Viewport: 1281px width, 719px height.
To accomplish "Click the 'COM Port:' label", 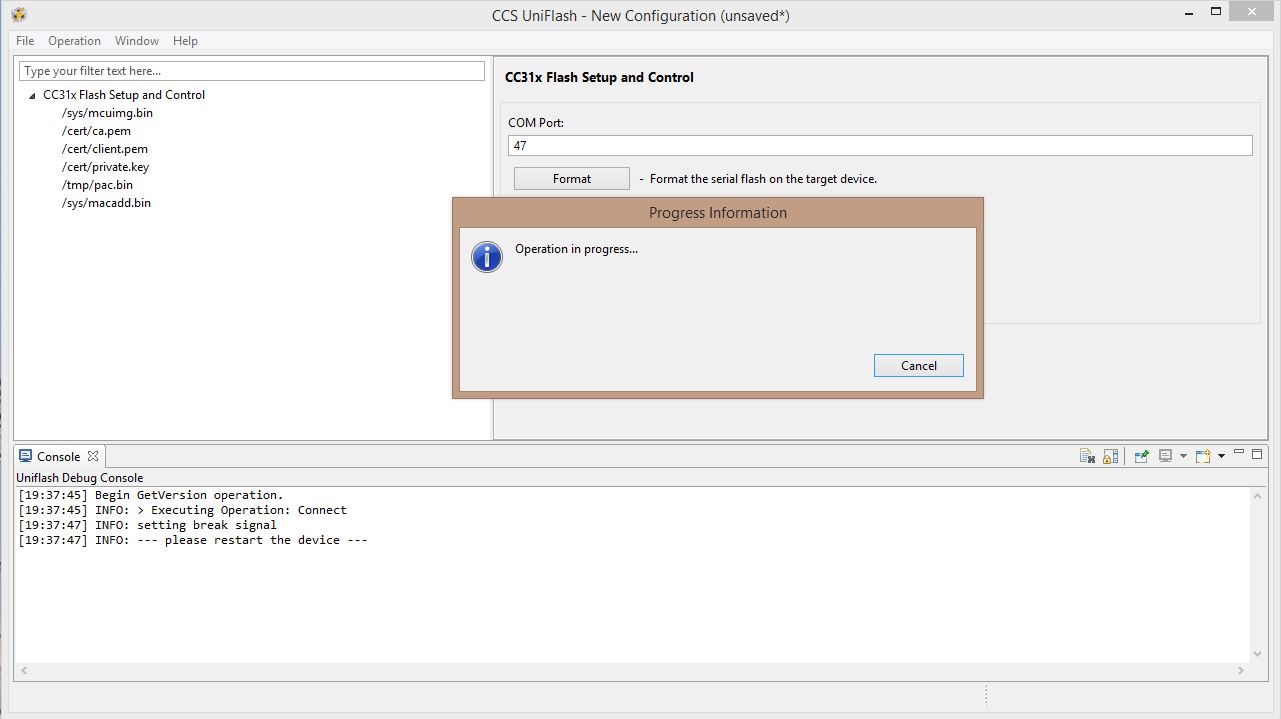I will point(536,123).
